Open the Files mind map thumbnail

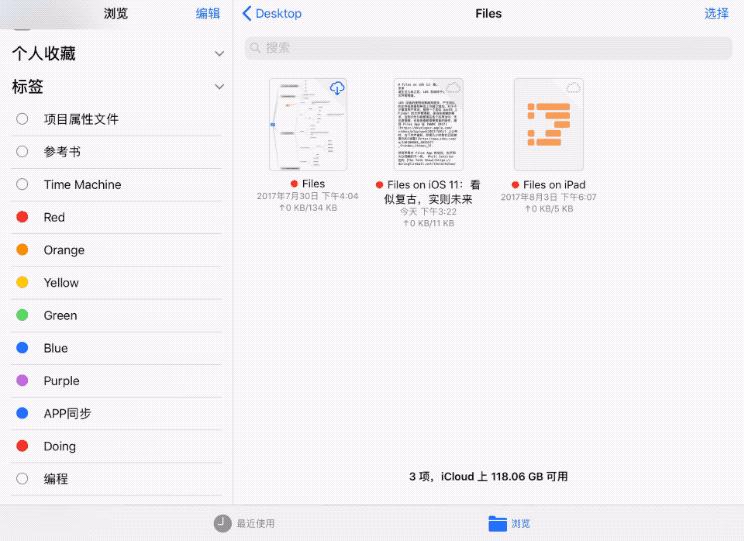click(308, 124)
